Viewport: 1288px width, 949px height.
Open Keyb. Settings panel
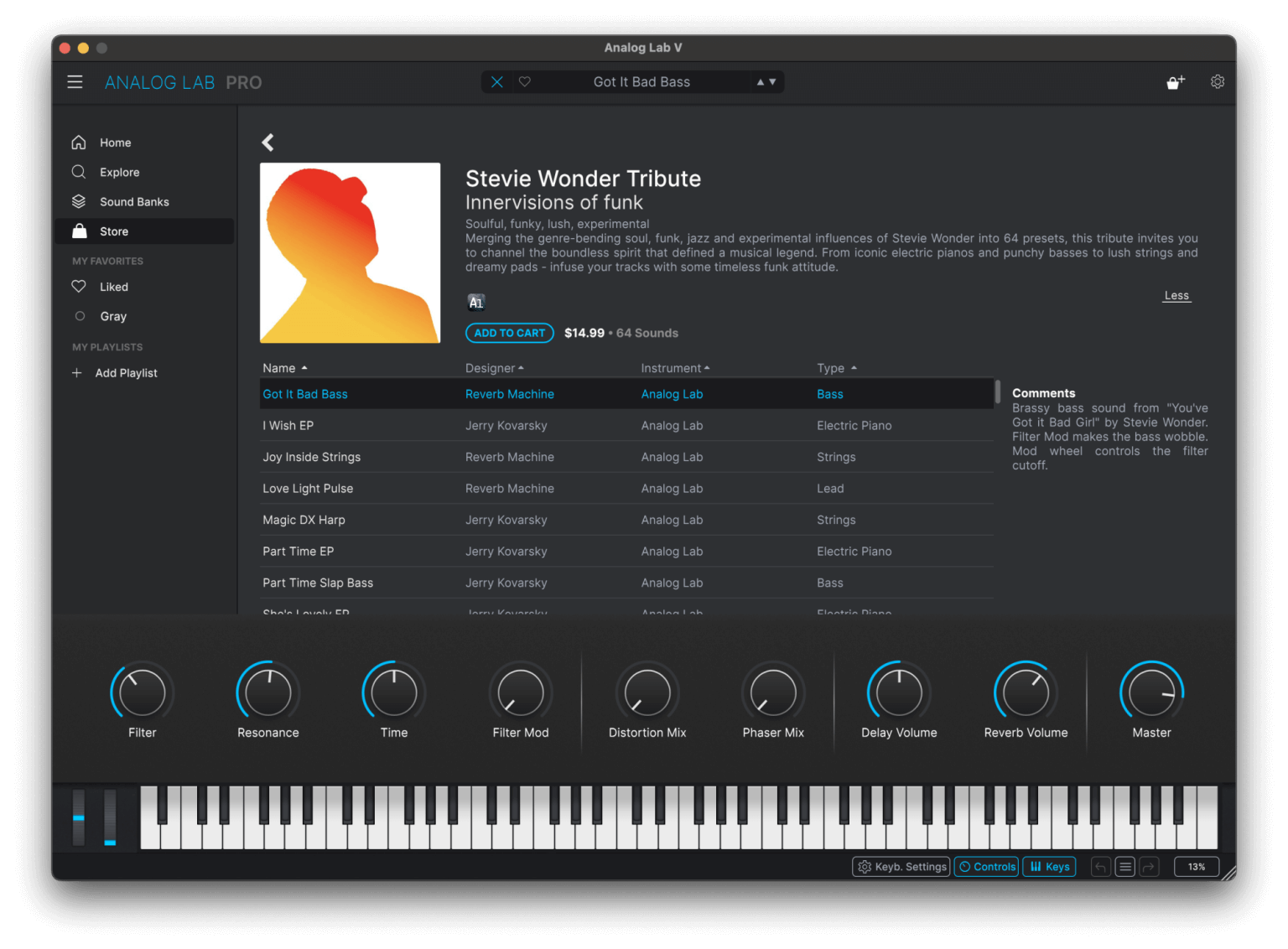pos(901,867)
